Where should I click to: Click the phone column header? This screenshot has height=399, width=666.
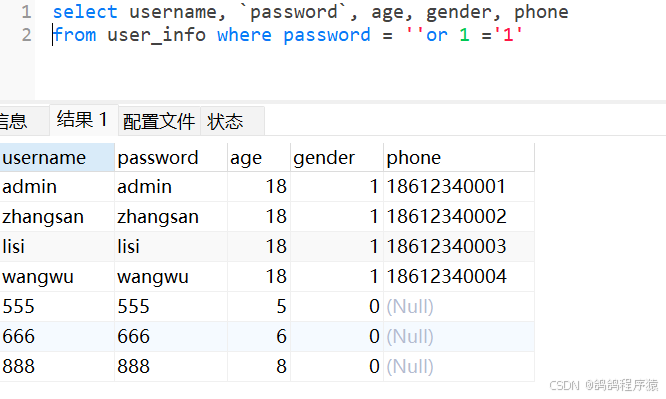459,158
